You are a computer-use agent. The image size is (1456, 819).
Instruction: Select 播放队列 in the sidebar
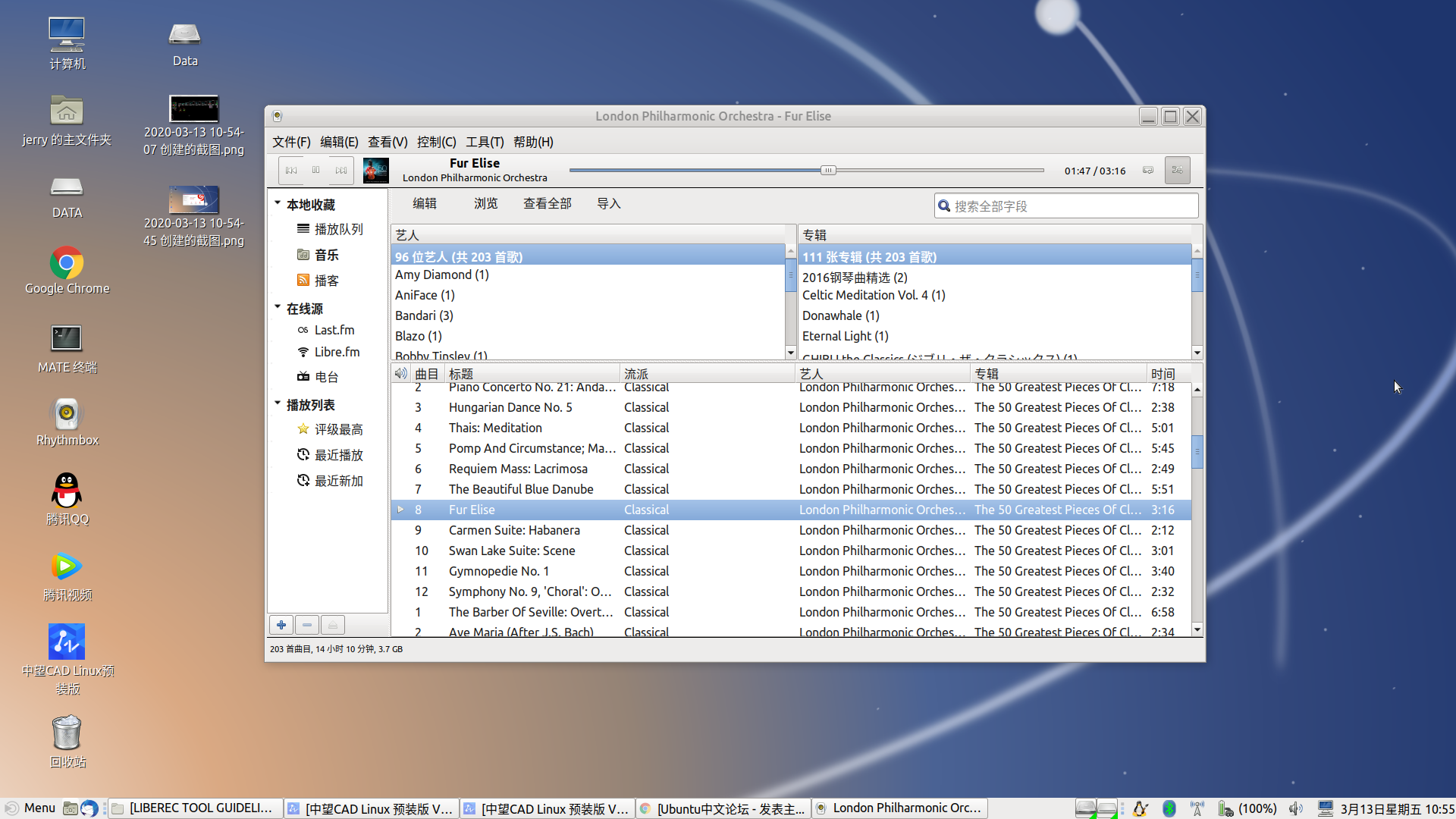(330, 229)
